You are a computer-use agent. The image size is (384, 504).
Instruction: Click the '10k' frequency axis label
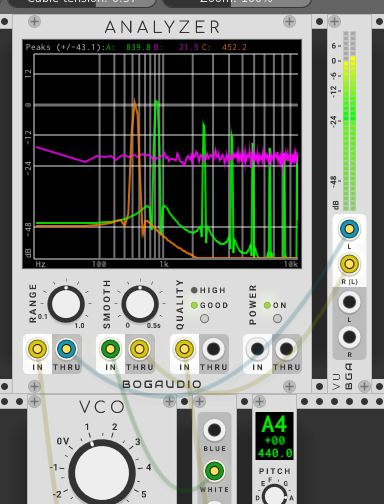(291, 264)
